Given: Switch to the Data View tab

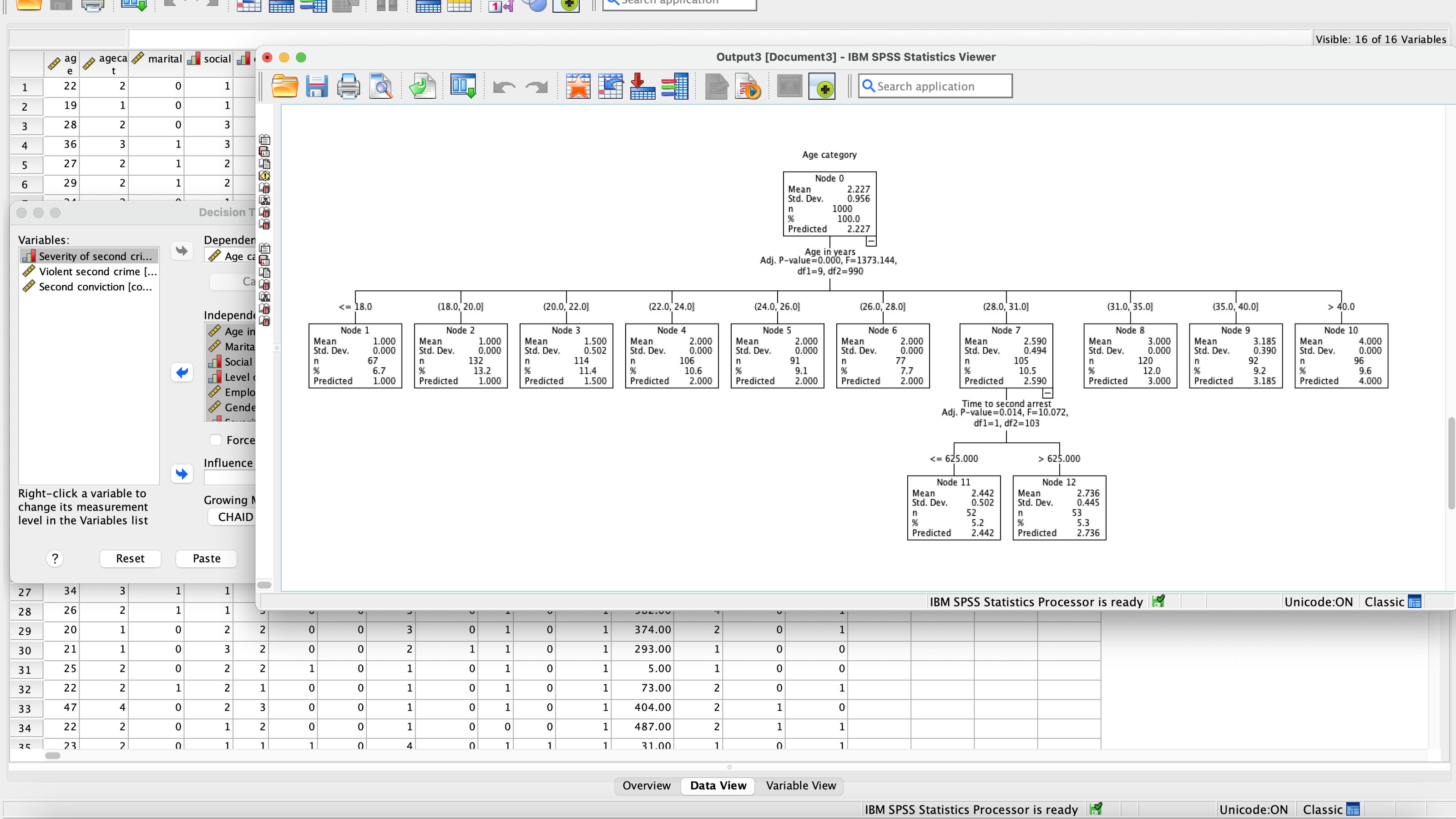Looking at the screenshot, I should click(718, 786).
